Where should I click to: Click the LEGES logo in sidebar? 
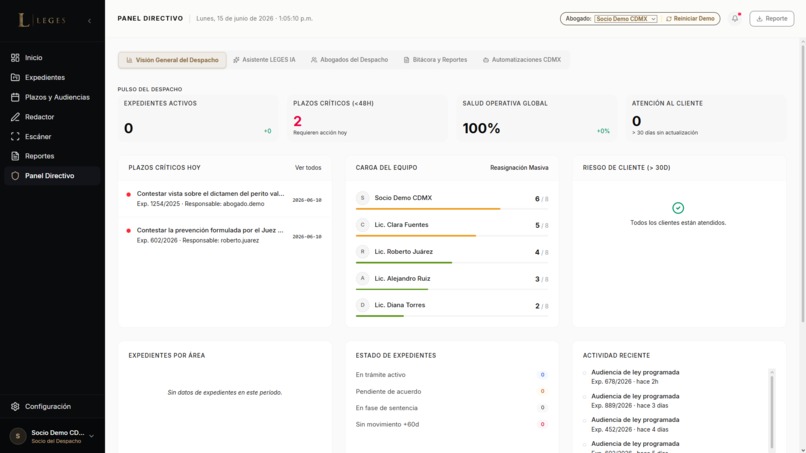click(x=42, y=20)
